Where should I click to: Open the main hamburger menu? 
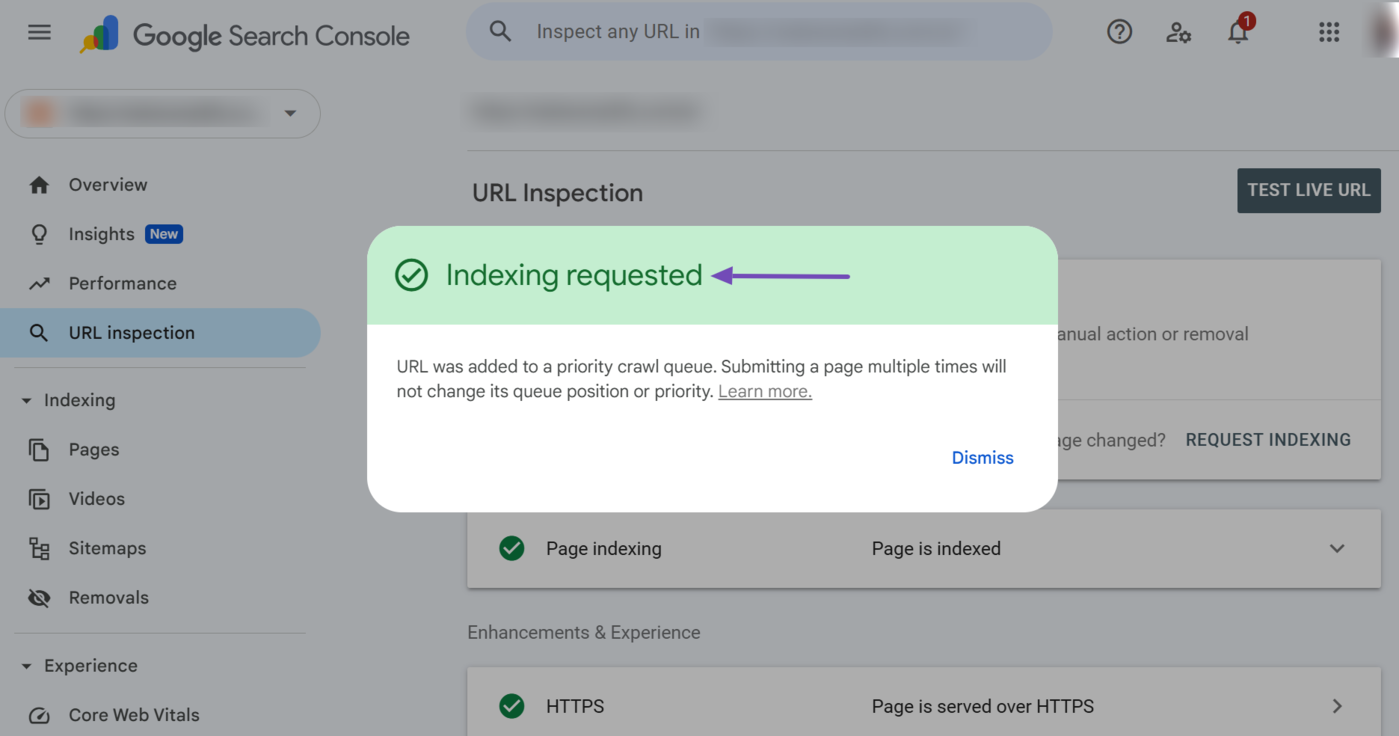39,33
